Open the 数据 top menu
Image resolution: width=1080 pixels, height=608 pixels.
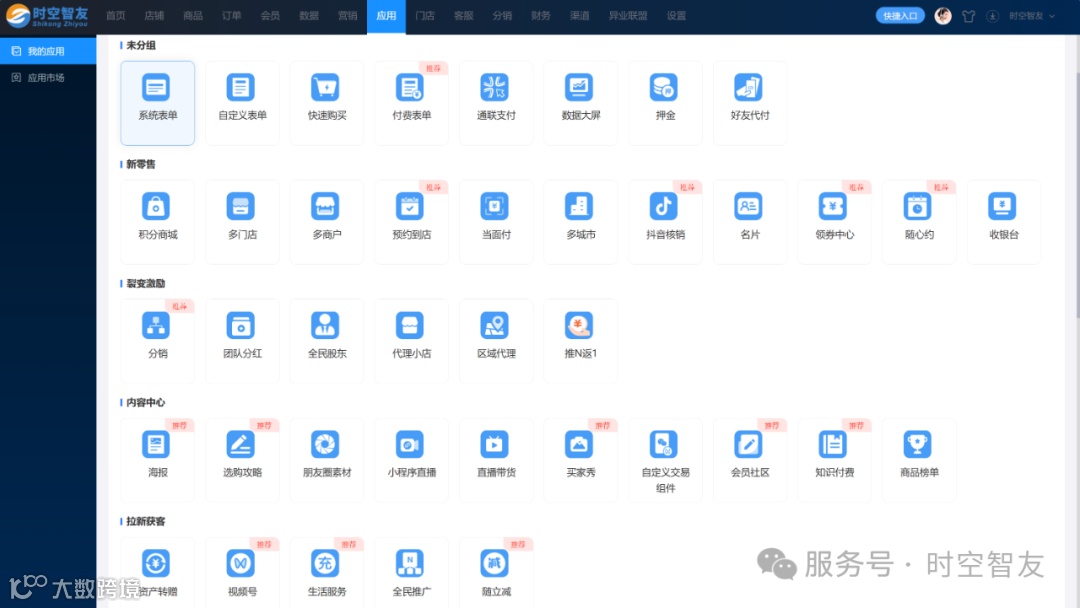(309, 16)
